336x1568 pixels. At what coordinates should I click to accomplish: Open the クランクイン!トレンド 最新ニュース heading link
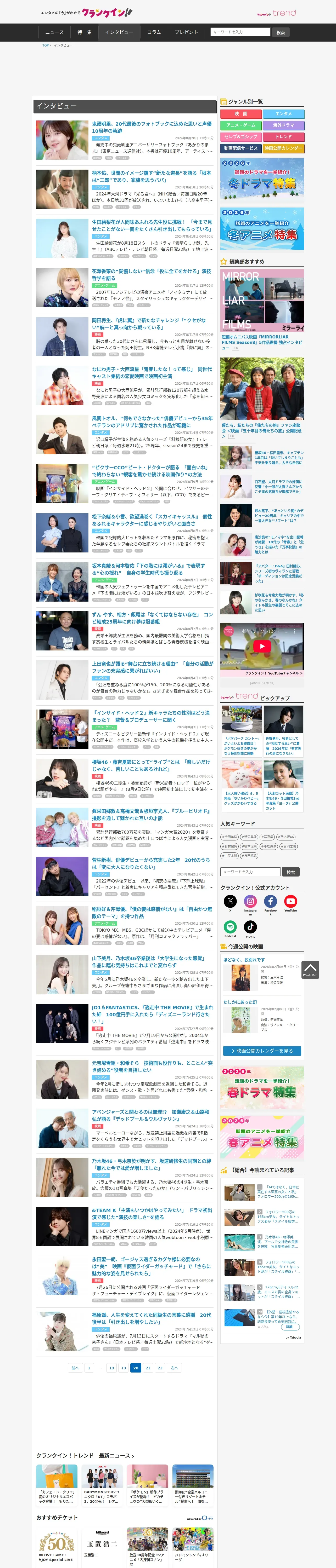click(x=85, y=1455)
